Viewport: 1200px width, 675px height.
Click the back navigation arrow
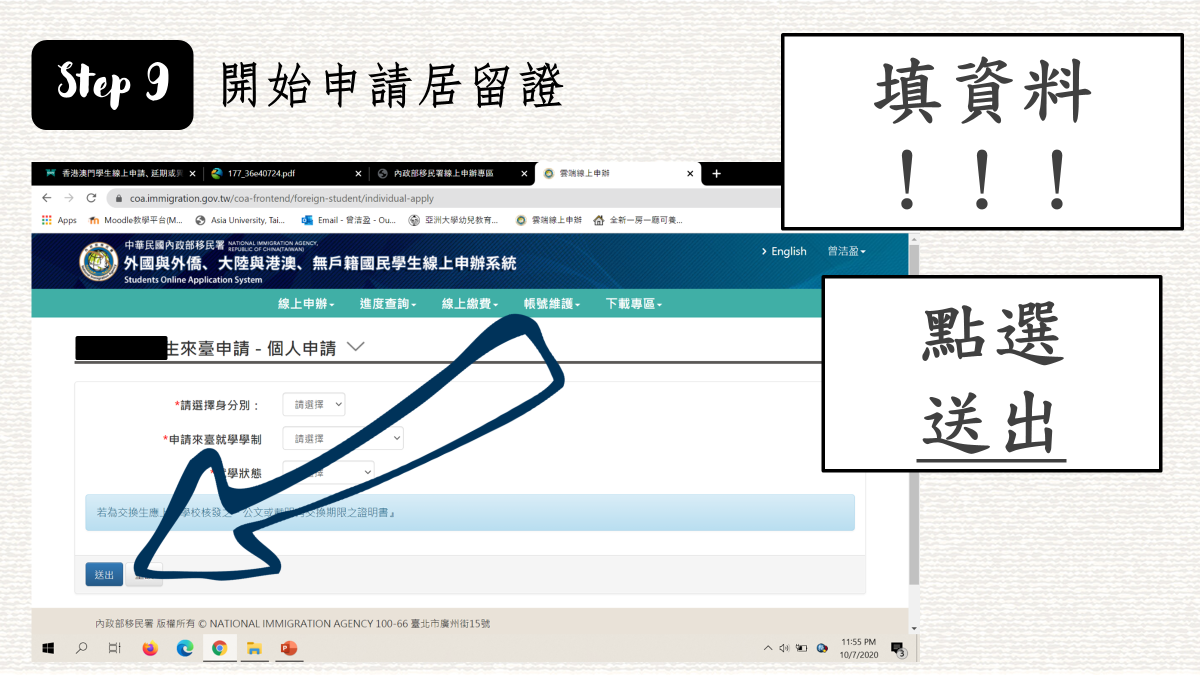[x=47, y=196]
